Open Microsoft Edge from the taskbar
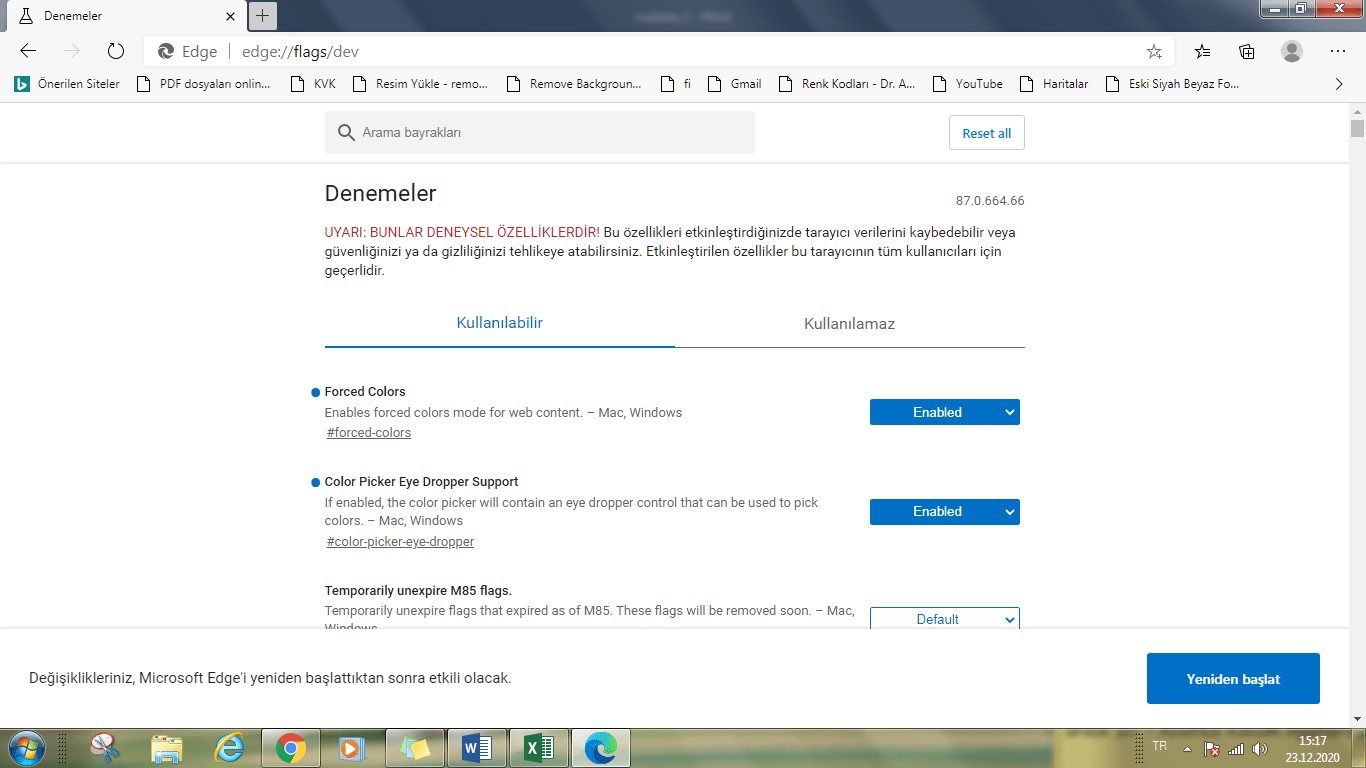This screenshot has width=1366, height=768. (600, 747)
